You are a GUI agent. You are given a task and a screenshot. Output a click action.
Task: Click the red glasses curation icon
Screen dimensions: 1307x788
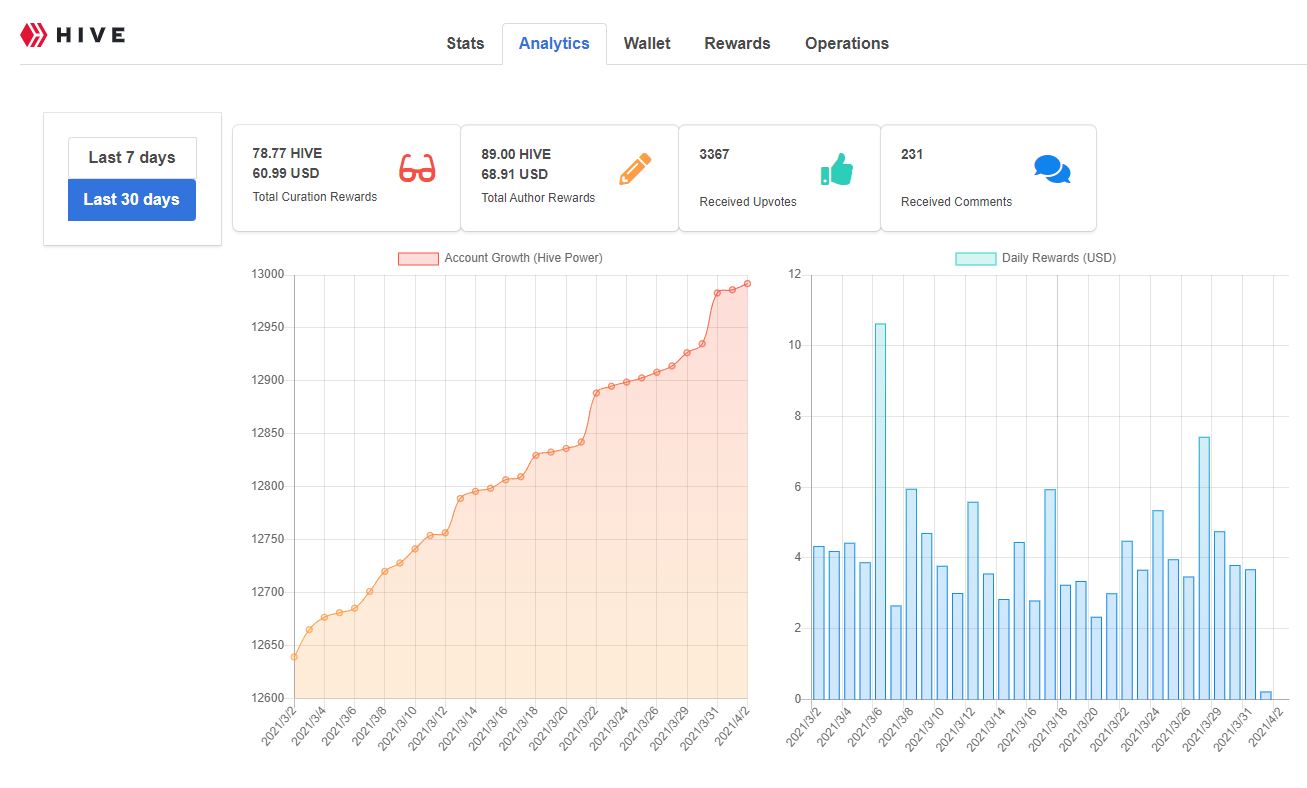pyautogui.click(x=417, y=168)
